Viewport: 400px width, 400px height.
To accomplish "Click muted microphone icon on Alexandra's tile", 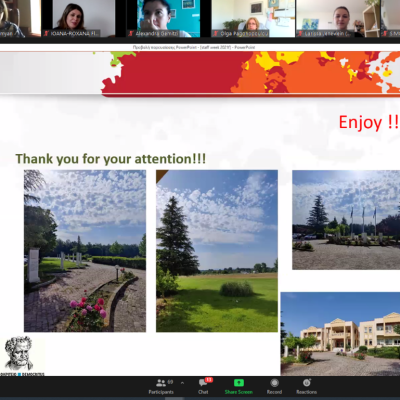I will coord(131,33).
